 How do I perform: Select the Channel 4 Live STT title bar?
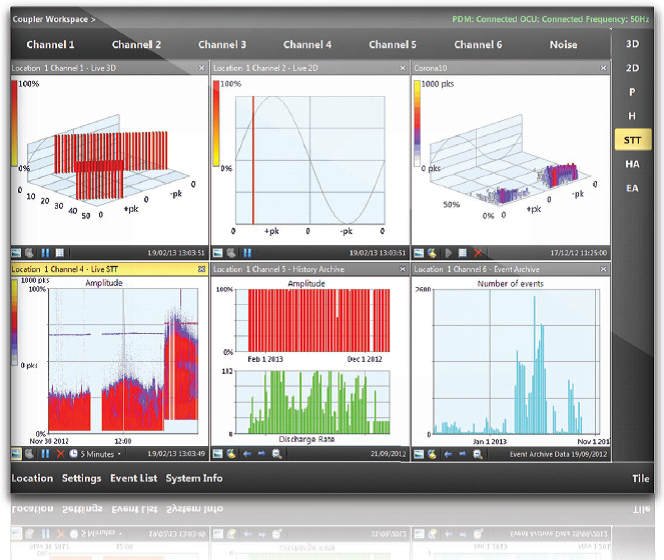point(109,269)
